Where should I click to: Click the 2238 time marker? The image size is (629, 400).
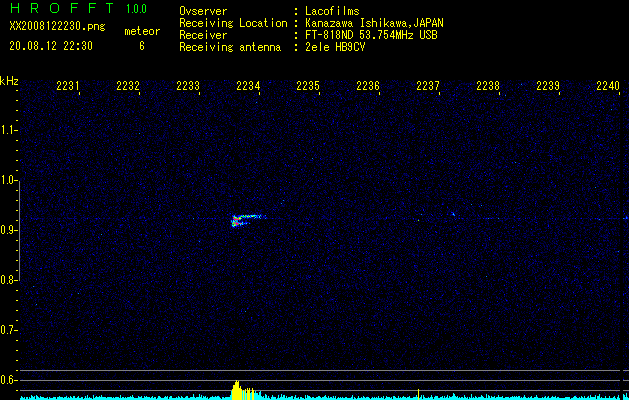click(488, 86)
